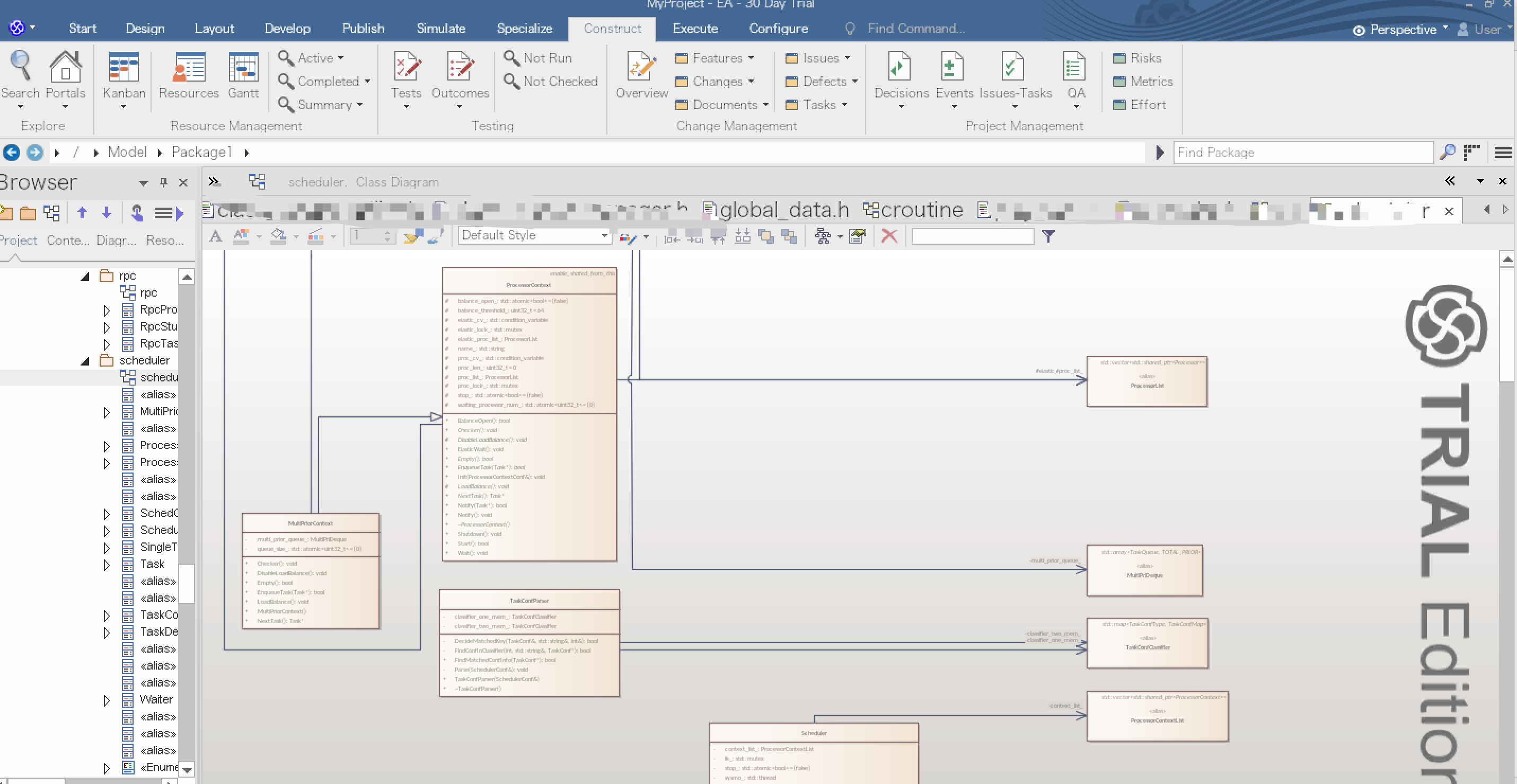Collapse the scheduler folder in Browser tree
Screen dimensions: 1517x784
(85, 361)
